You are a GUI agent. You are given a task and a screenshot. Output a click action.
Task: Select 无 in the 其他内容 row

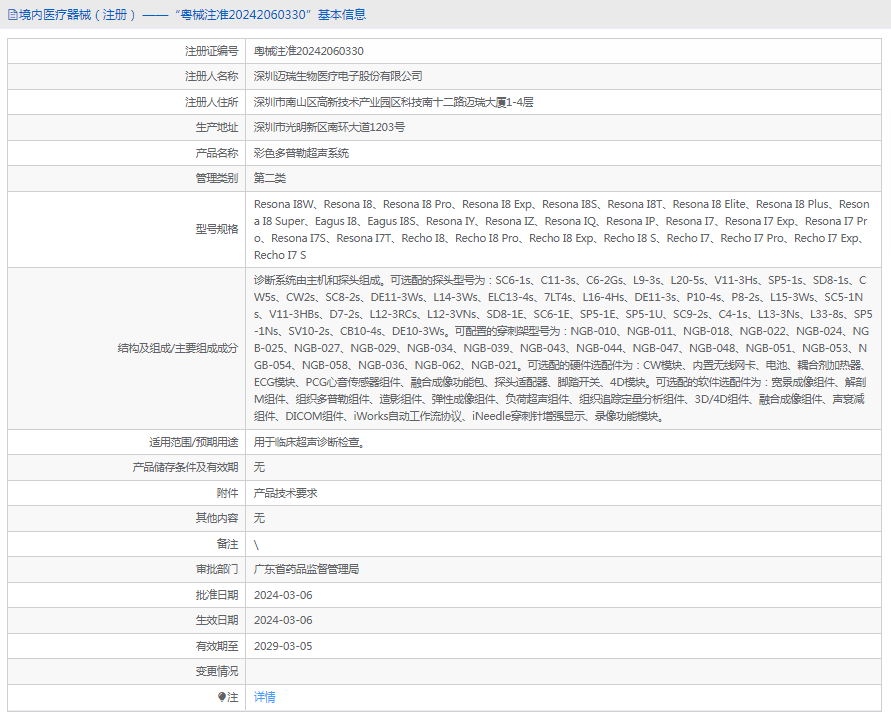click(259, 518)
